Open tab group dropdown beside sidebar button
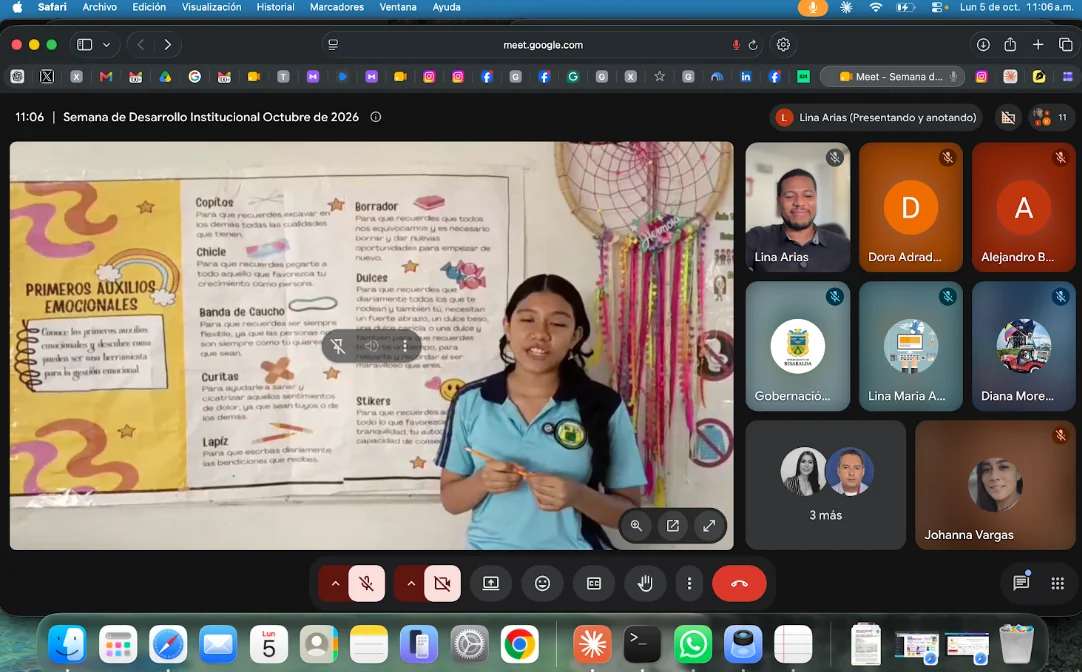The width and height of the screenshot is (1082, 672). 106,45
